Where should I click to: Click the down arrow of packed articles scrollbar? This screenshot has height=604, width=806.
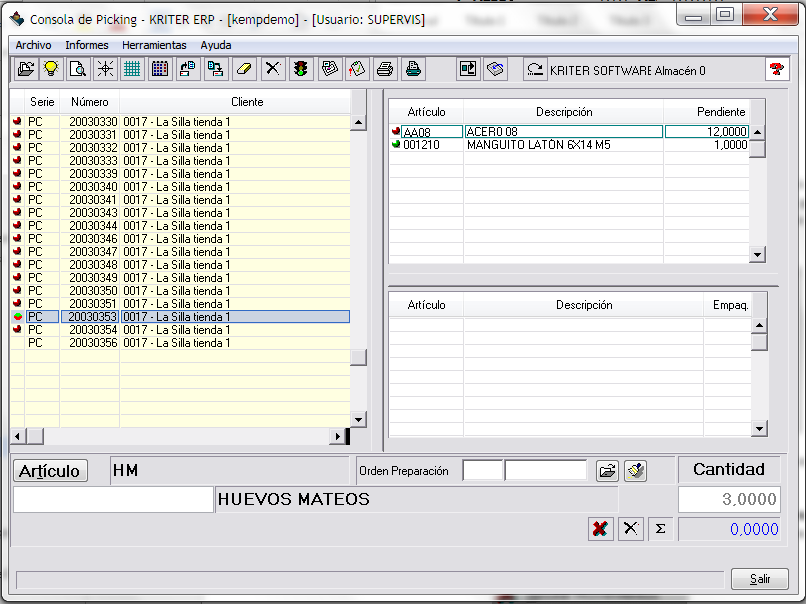point(759,428)
